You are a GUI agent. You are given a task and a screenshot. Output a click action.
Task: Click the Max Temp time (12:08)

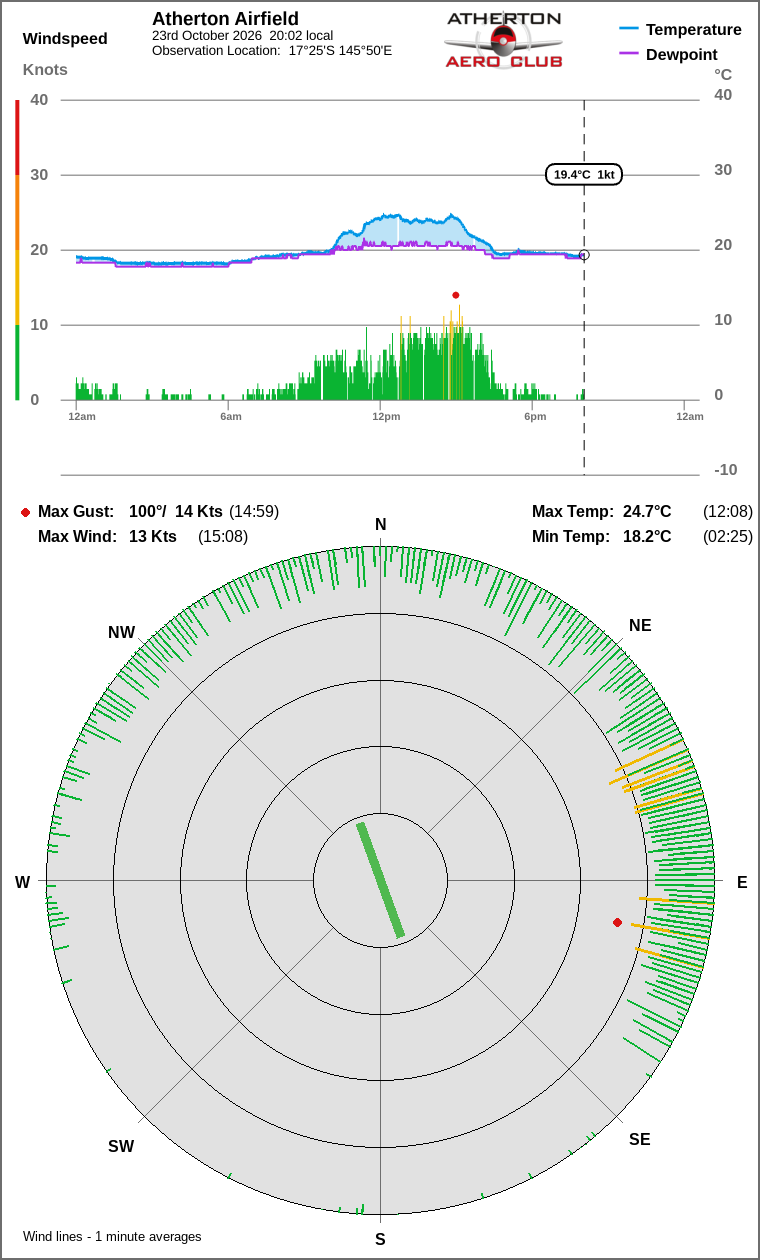pyautogui.click(x=728, y=512)
